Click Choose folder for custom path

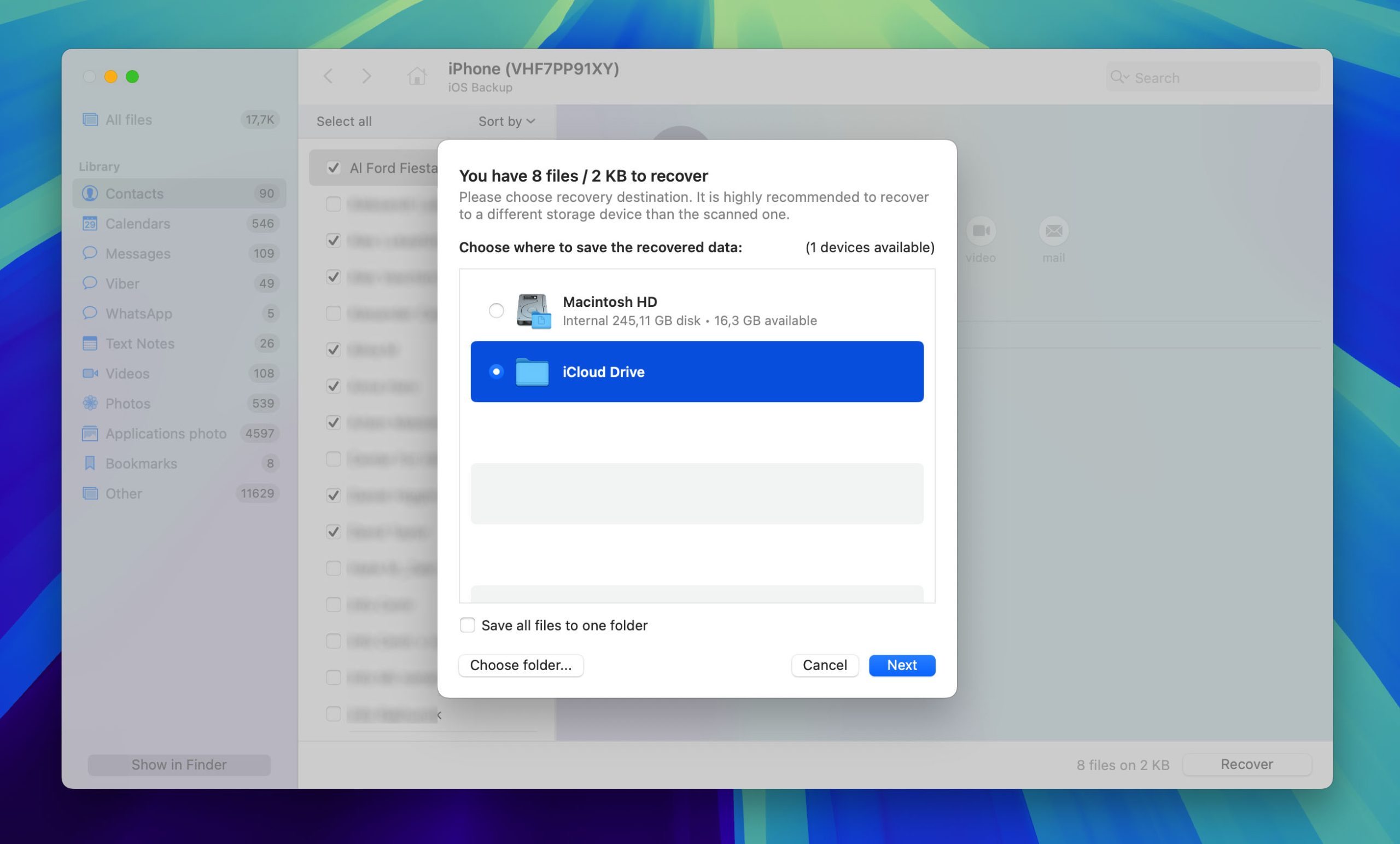521,665
